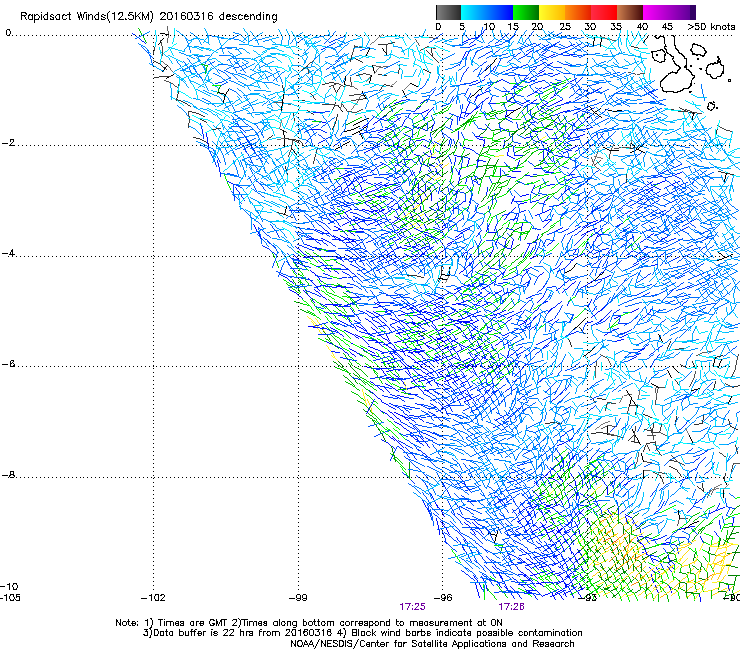Click the '0' latitude axis label

8,33
